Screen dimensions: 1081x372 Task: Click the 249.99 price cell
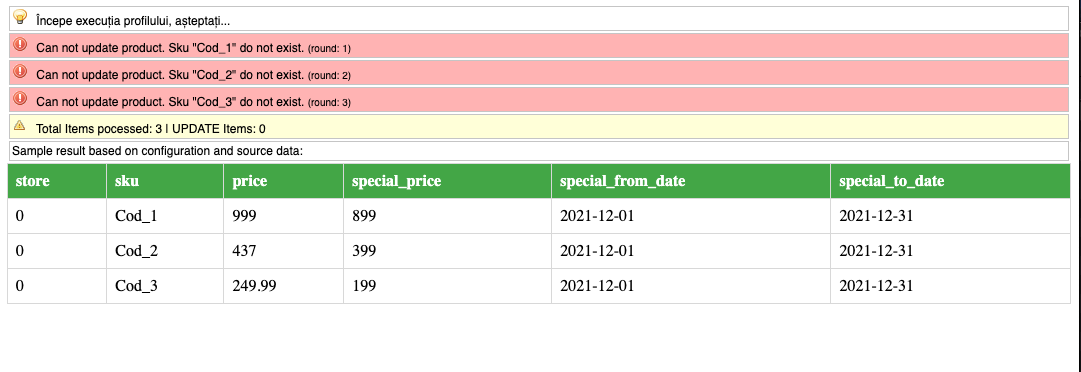pyautogui.click(x=283, y=286)
